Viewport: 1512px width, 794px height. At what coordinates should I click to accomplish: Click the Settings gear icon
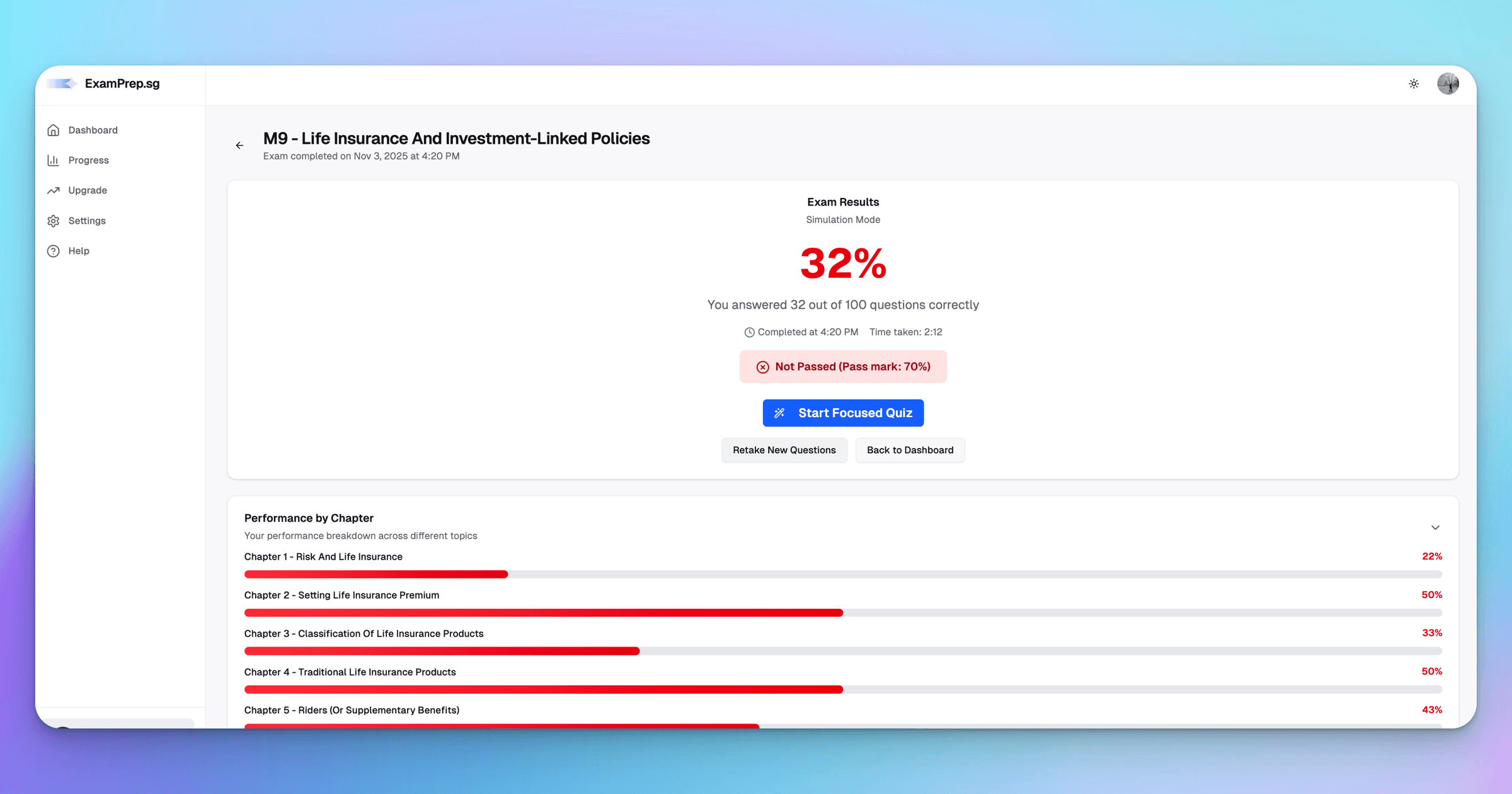pyautogui.click(x=54, y=221)
